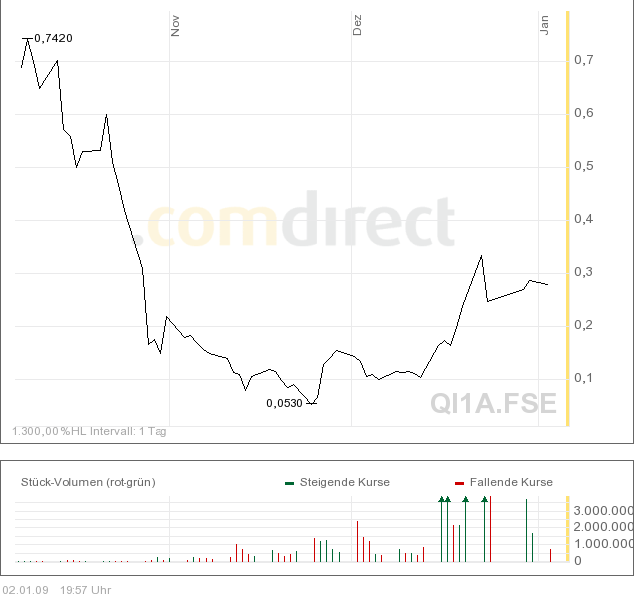The width and height of the screenshot is (634, 597).
Task: Select the Nov month label
Action: pyautogui.click(x=175, y=26)
